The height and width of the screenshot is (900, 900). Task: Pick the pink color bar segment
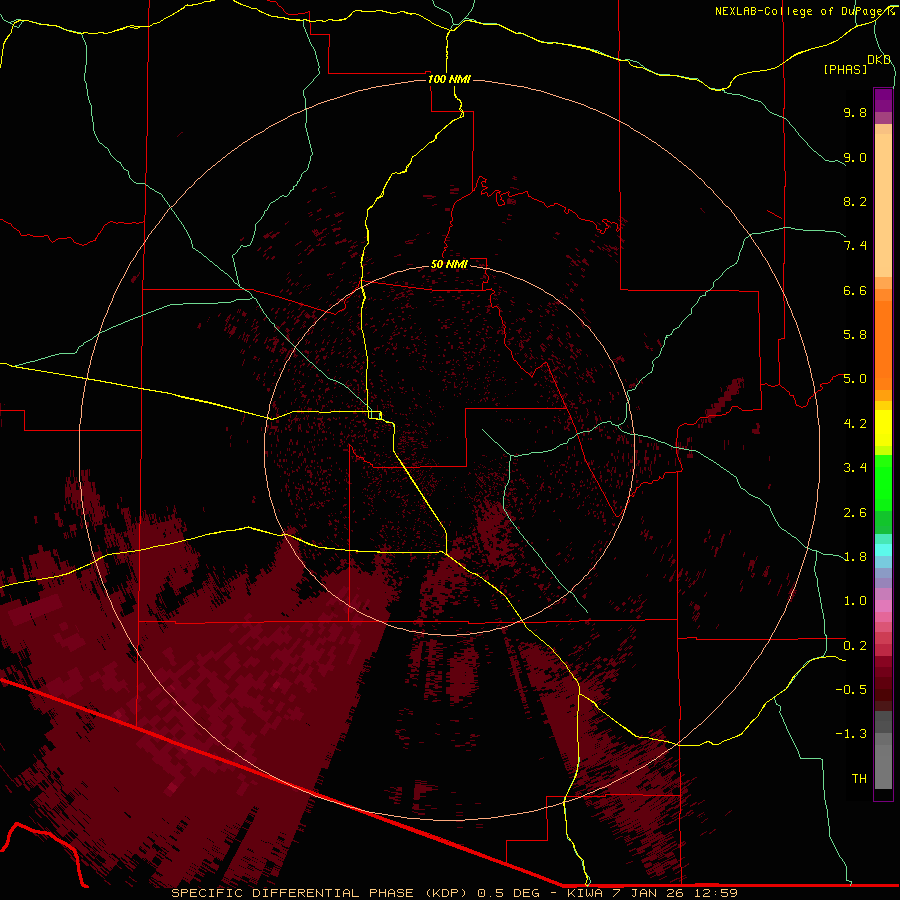pyautogui.click(x=883, y=606)
